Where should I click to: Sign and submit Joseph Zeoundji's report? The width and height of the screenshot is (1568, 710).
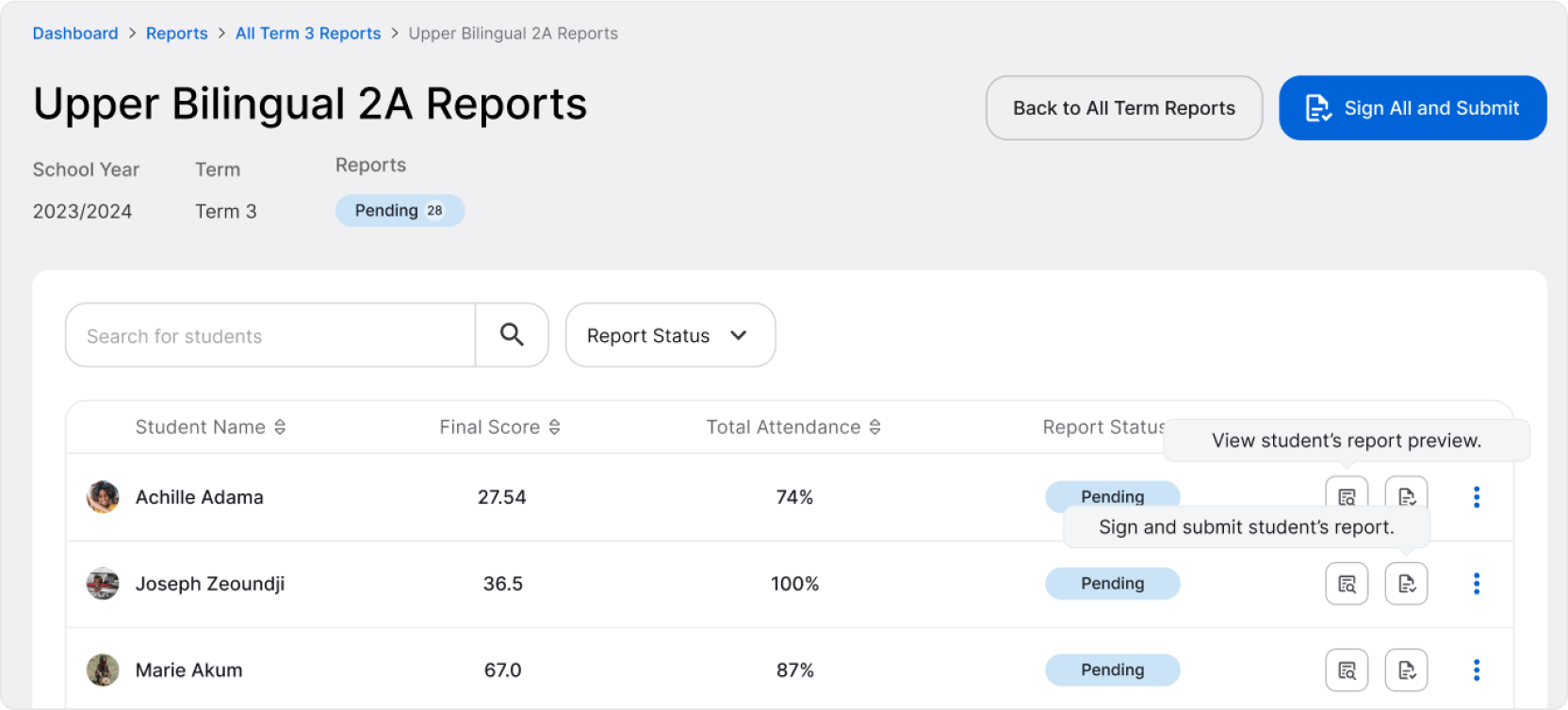(1406, 584)
